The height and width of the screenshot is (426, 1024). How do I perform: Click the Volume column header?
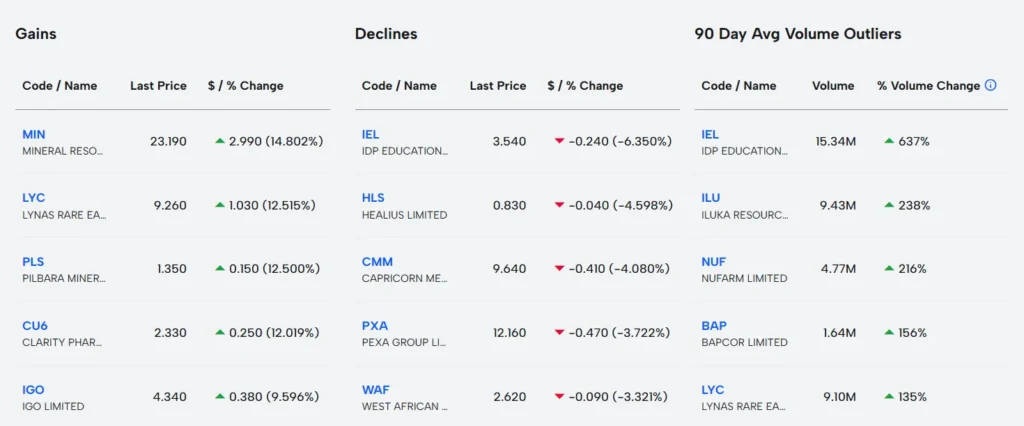click(833, 86)
